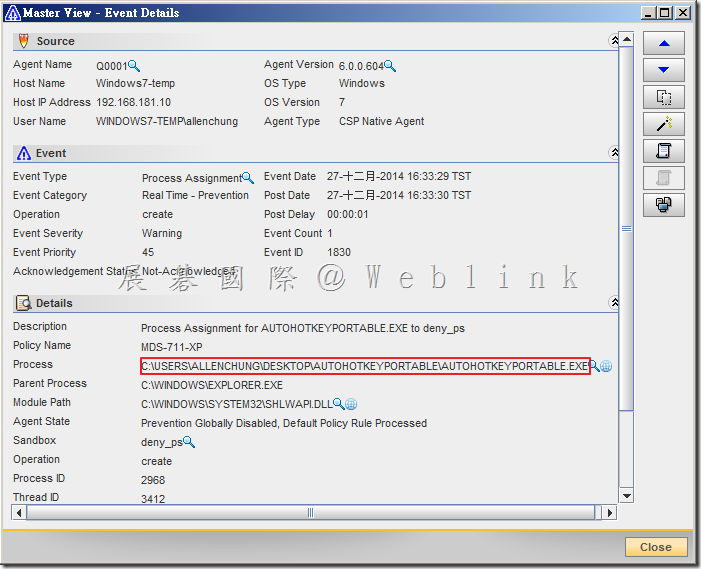Viewport: 701px width, 569px height.
Task: Click the Process ID value 2968
Action: [x=153, y=480]
